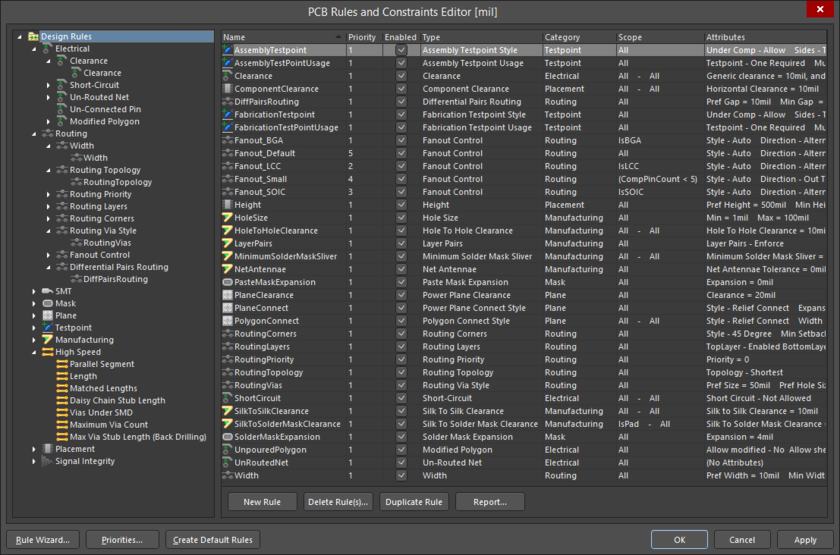Viewport: 840px width, 555px height.
Task: Click the Plane category icon in tree
Action: [x=47, y=316]
